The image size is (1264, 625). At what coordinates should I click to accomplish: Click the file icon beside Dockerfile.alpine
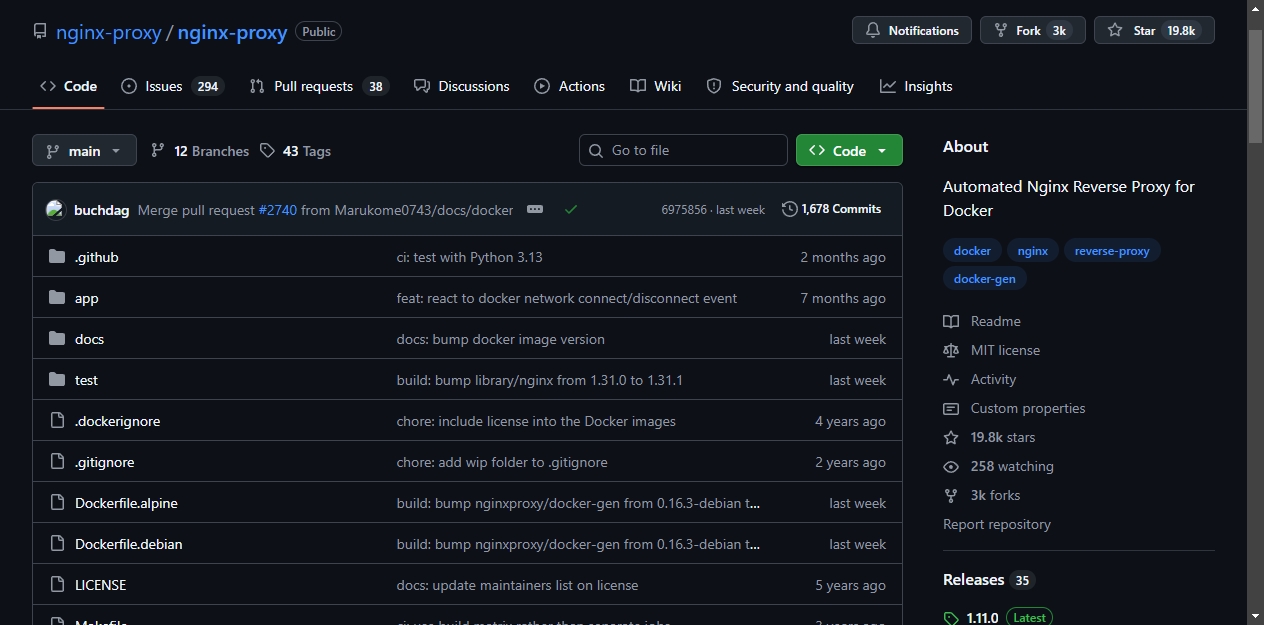57,503
